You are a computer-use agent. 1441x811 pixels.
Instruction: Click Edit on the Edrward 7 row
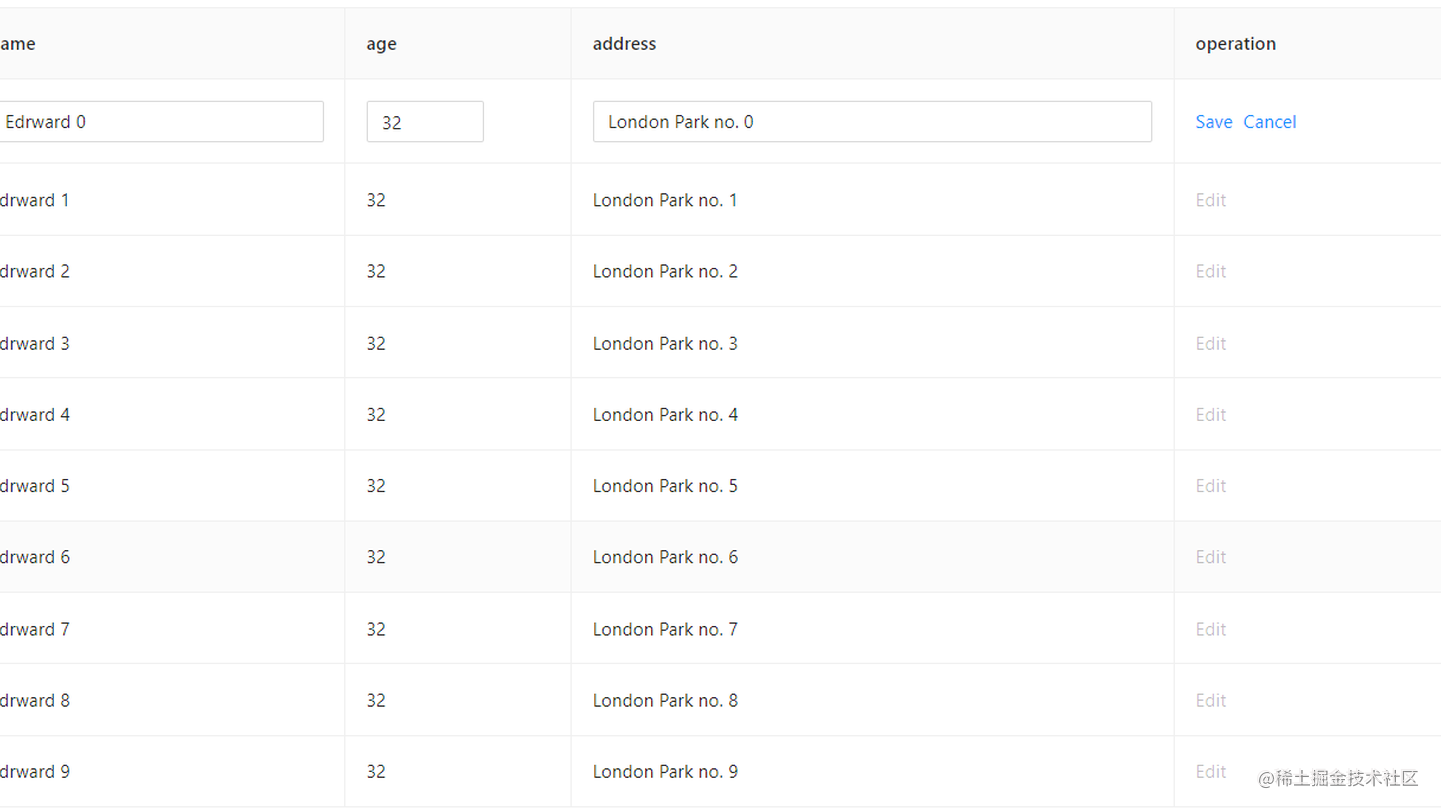click(1210, 628)
